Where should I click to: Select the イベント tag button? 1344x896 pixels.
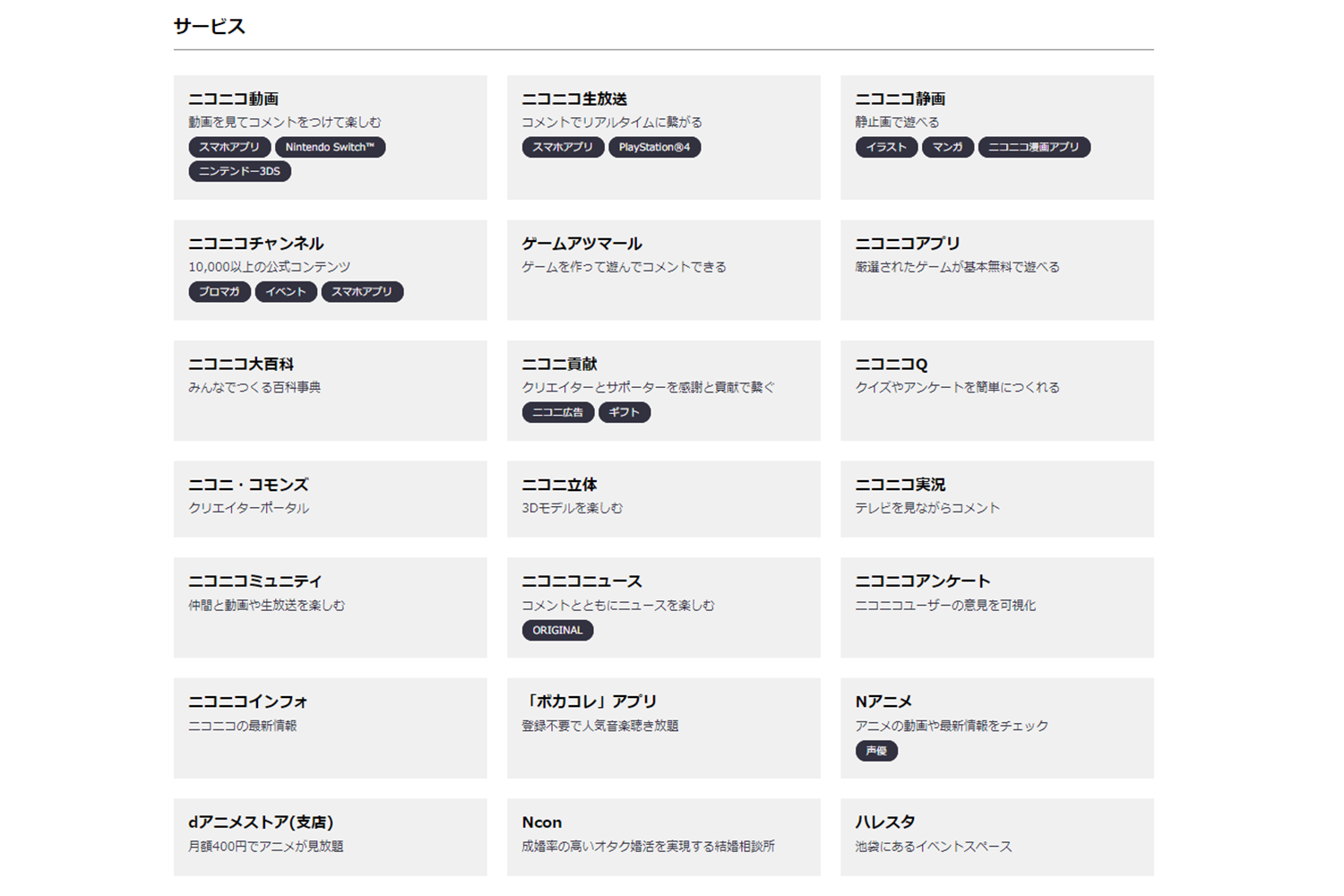(x=286, y=291)
